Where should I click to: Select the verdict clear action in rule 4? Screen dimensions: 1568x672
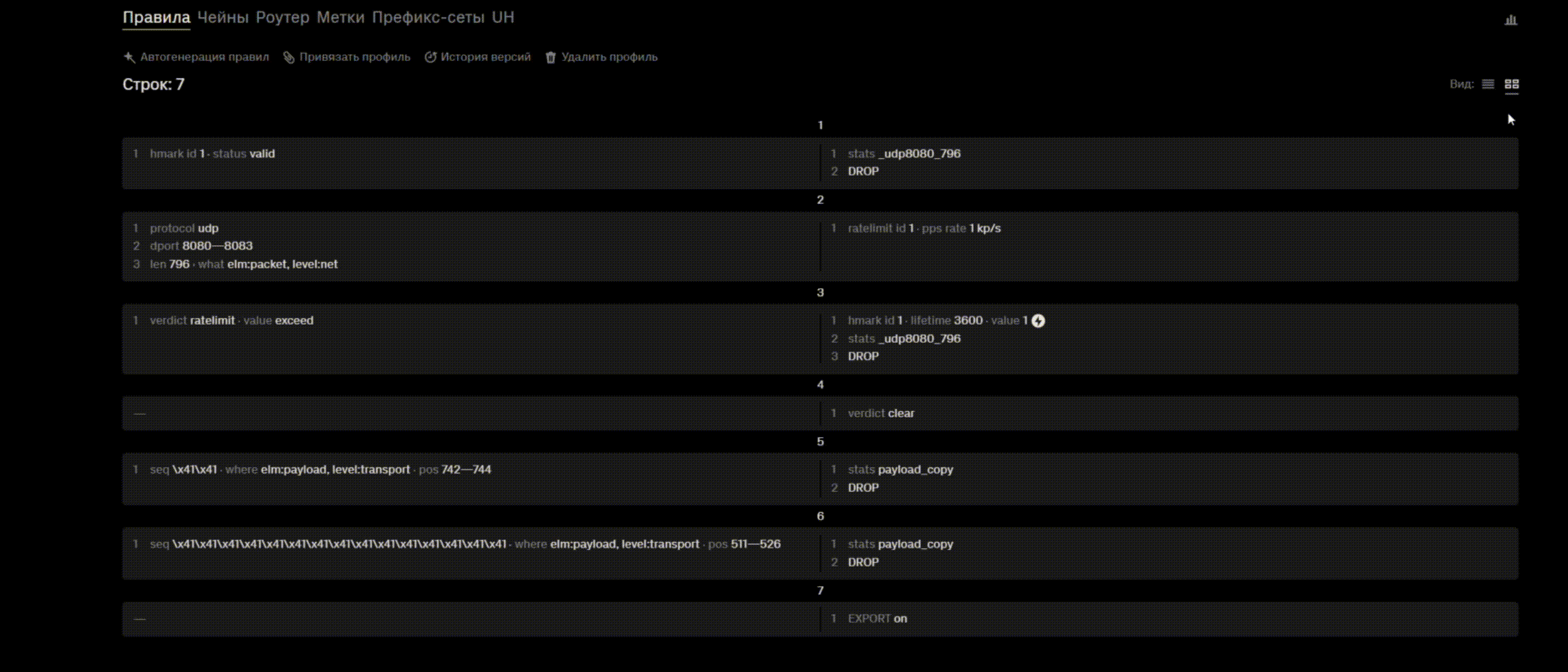pyautogui.click(x=881, y=413)
